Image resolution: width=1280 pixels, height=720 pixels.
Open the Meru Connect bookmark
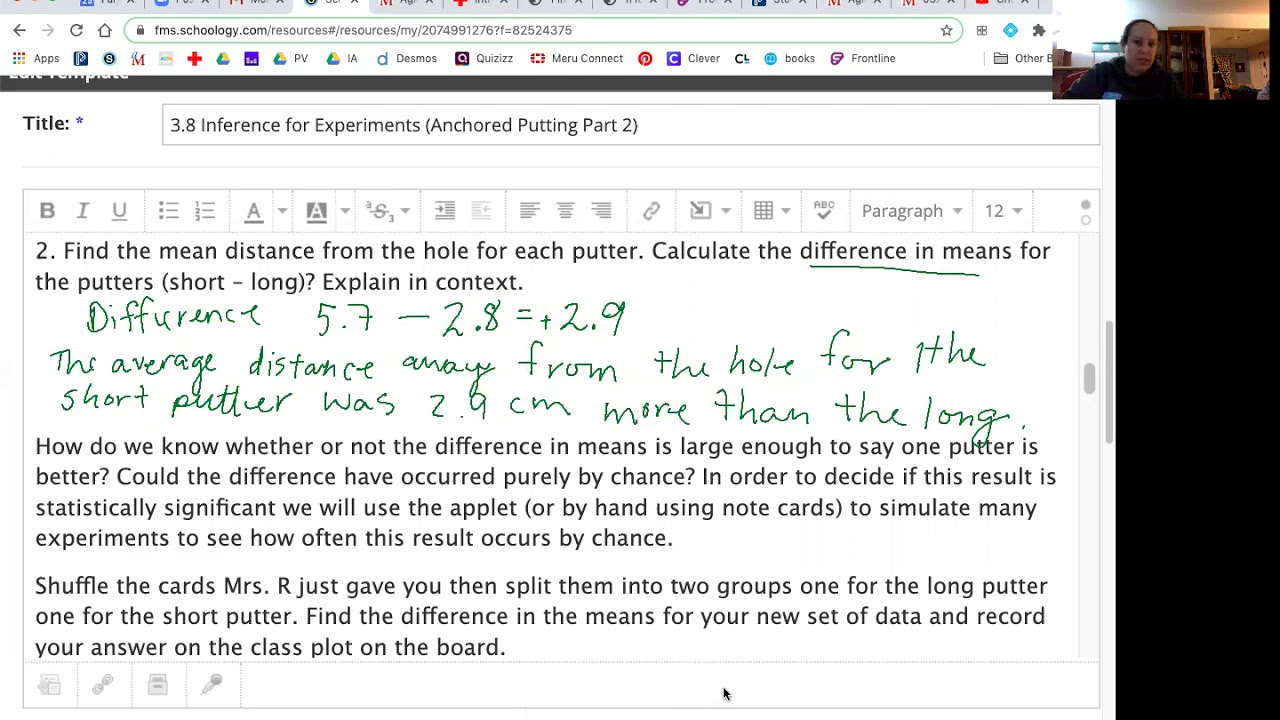tap(577, 59)
